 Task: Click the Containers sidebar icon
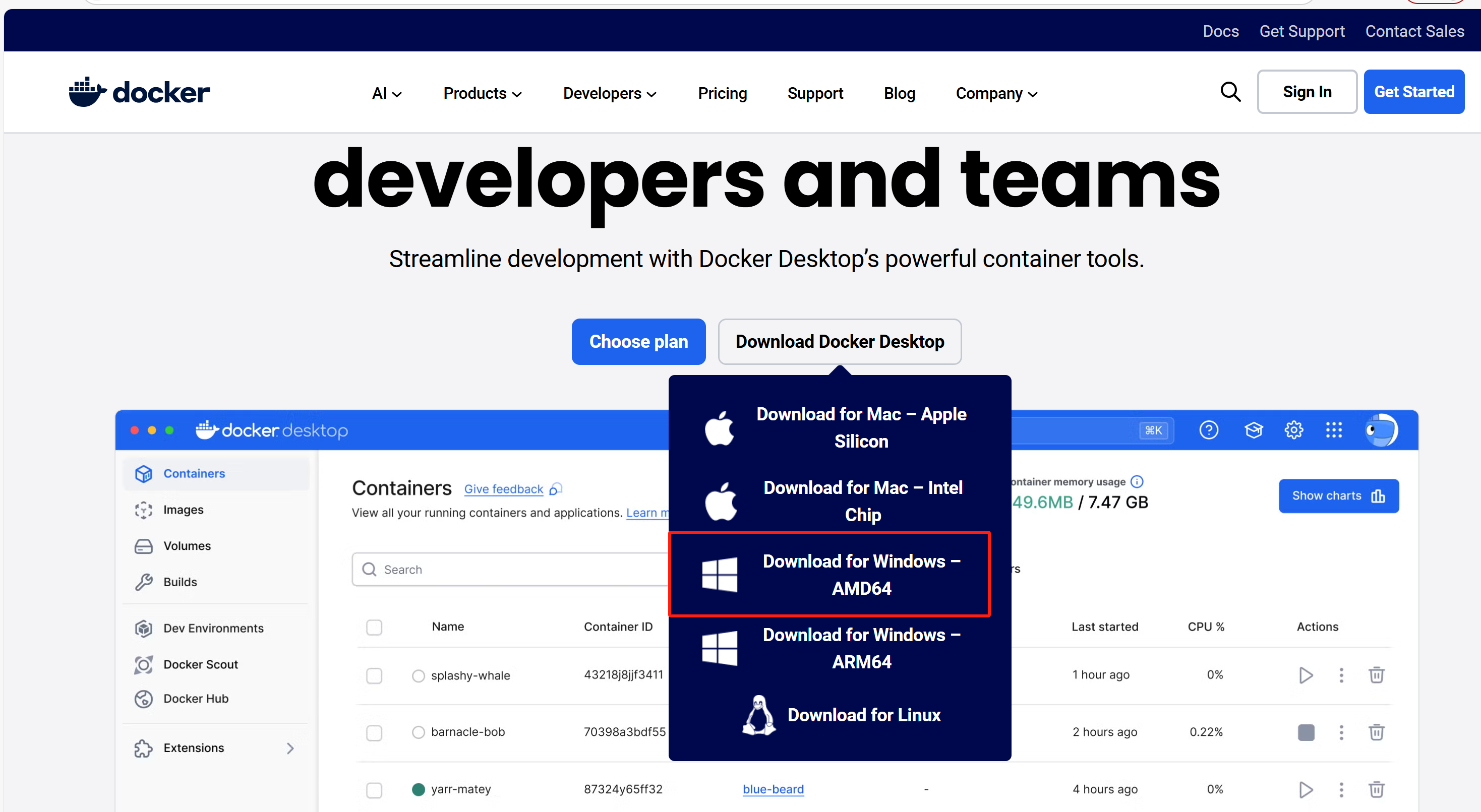coord(144,473)
